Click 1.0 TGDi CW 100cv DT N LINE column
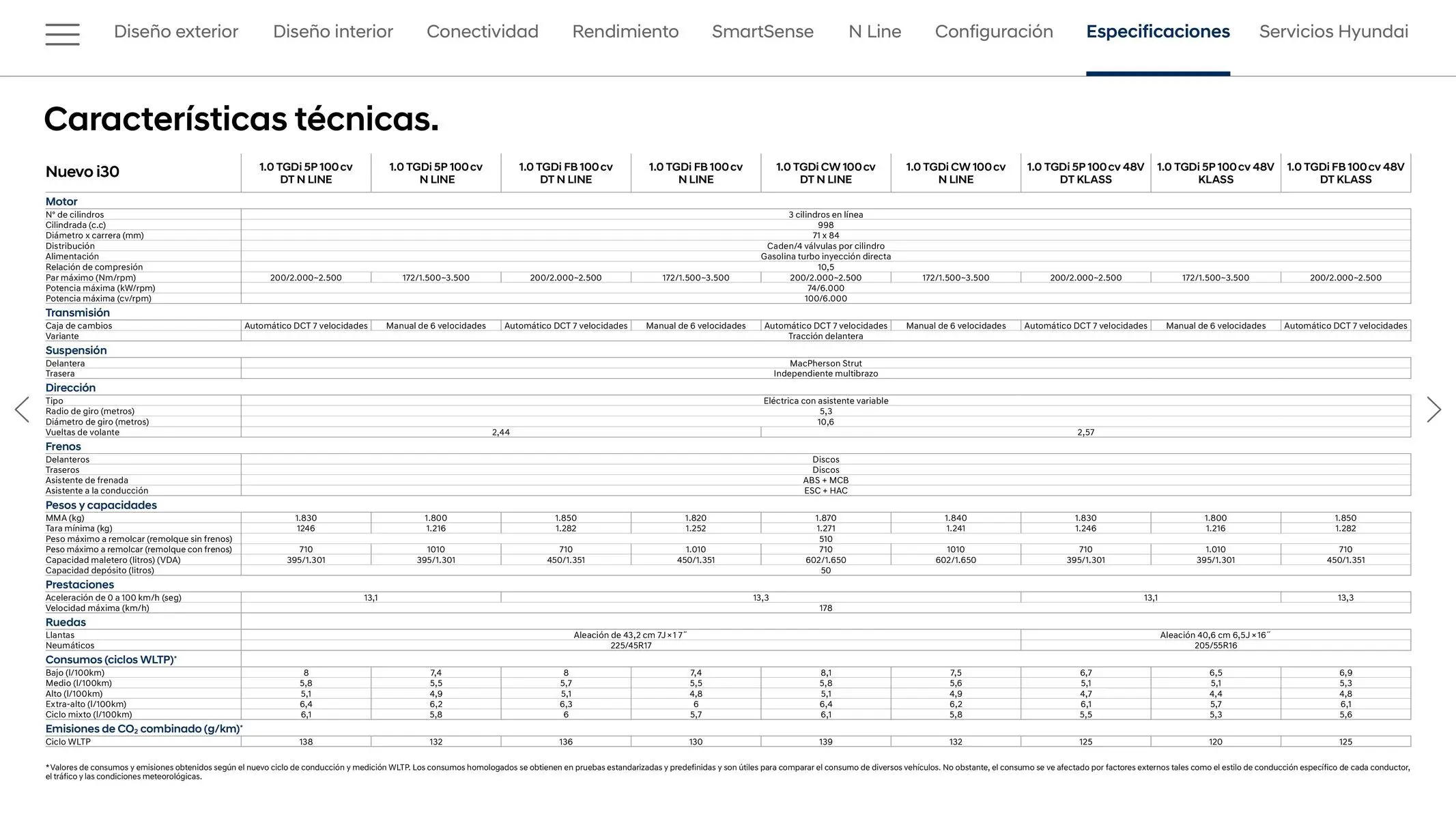Screen dimensions: 1456x819 tap(825, 173)
